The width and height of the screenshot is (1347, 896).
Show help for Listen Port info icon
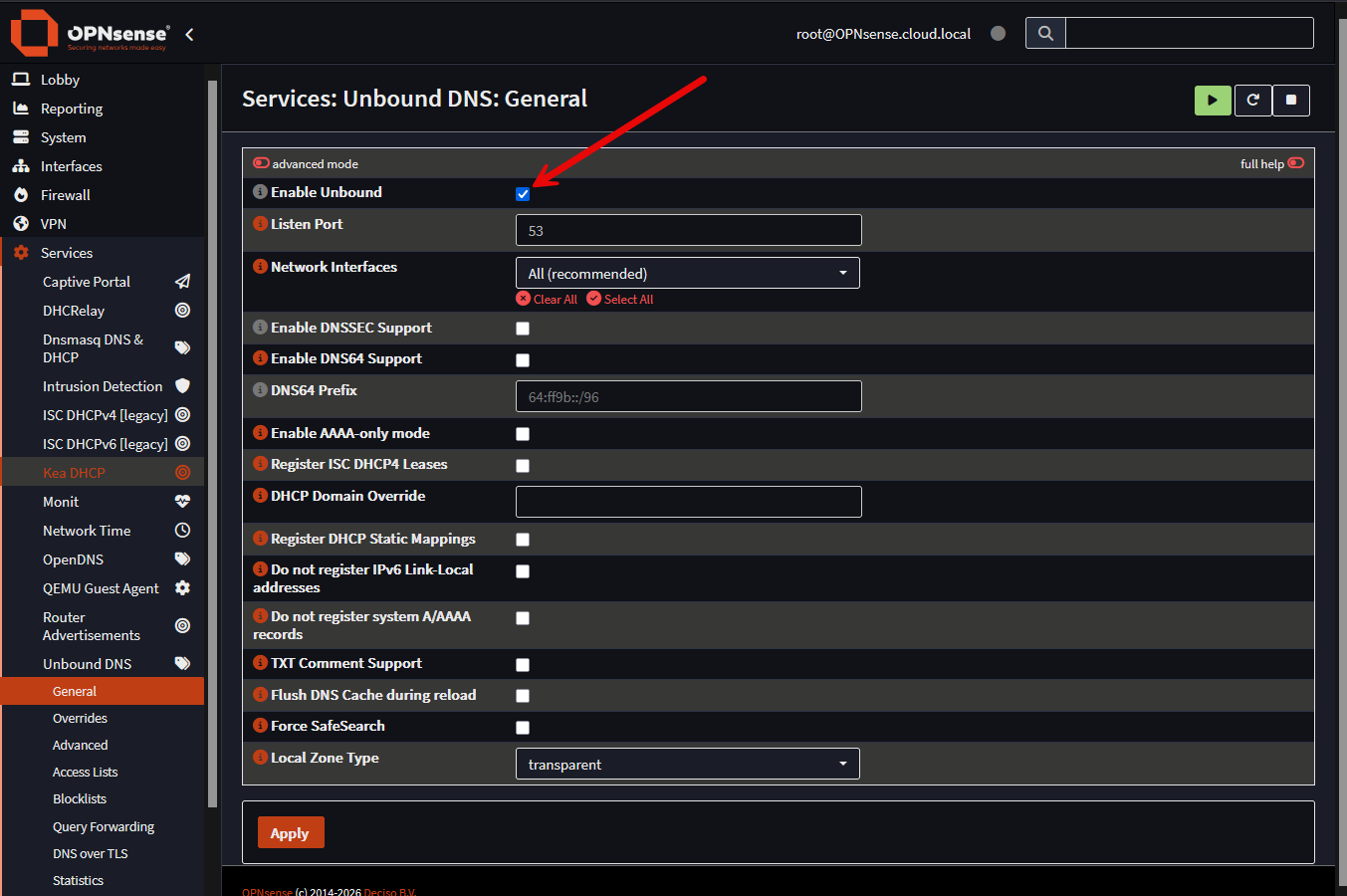(x=260, y=224)
